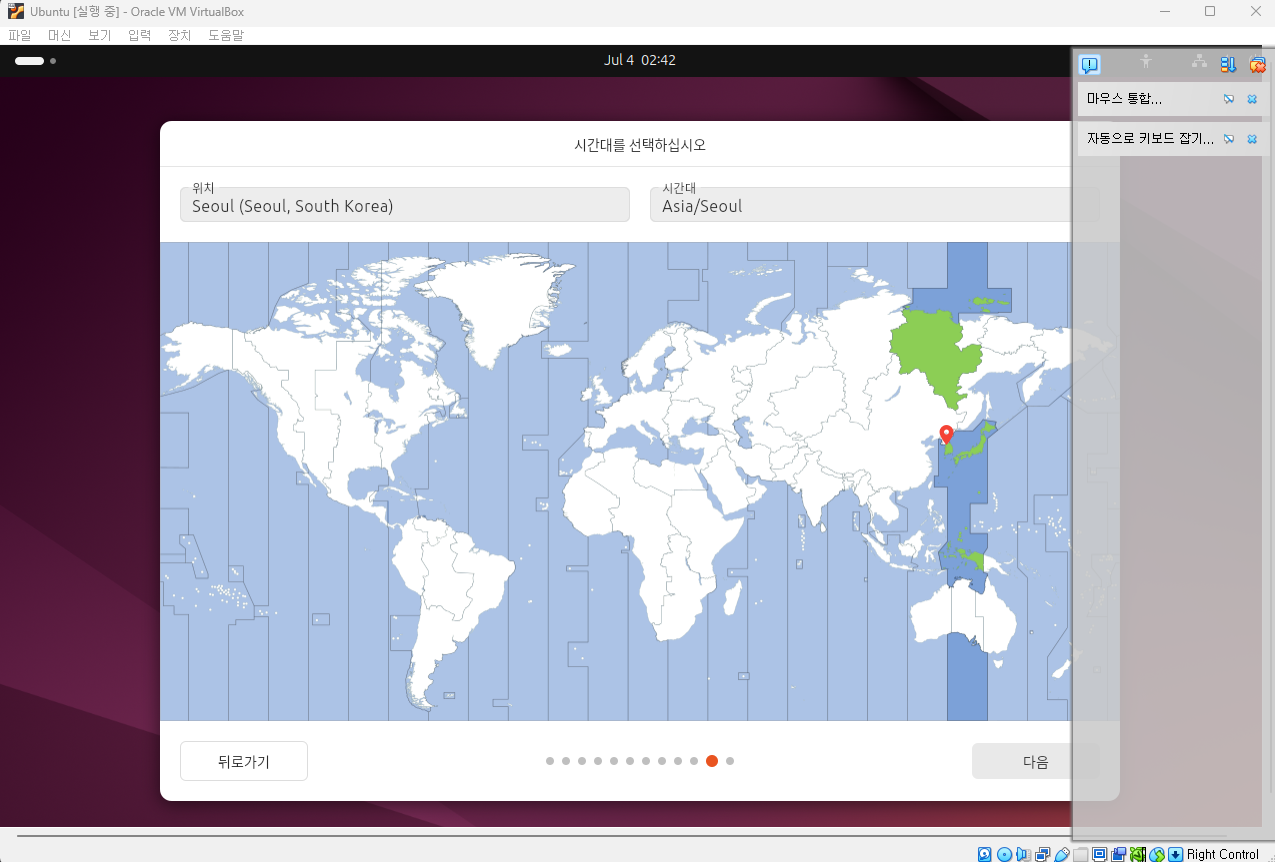Click the CPU execution status icon

click(x=1138, y=854)
